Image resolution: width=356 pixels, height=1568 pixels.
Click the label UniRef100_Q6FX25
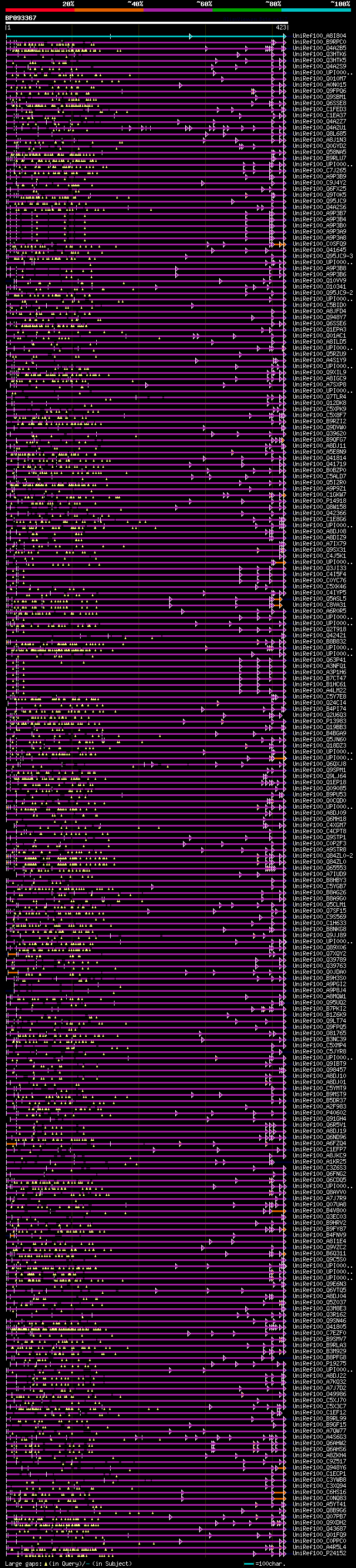pyautogui.click(x=319, y=189)
